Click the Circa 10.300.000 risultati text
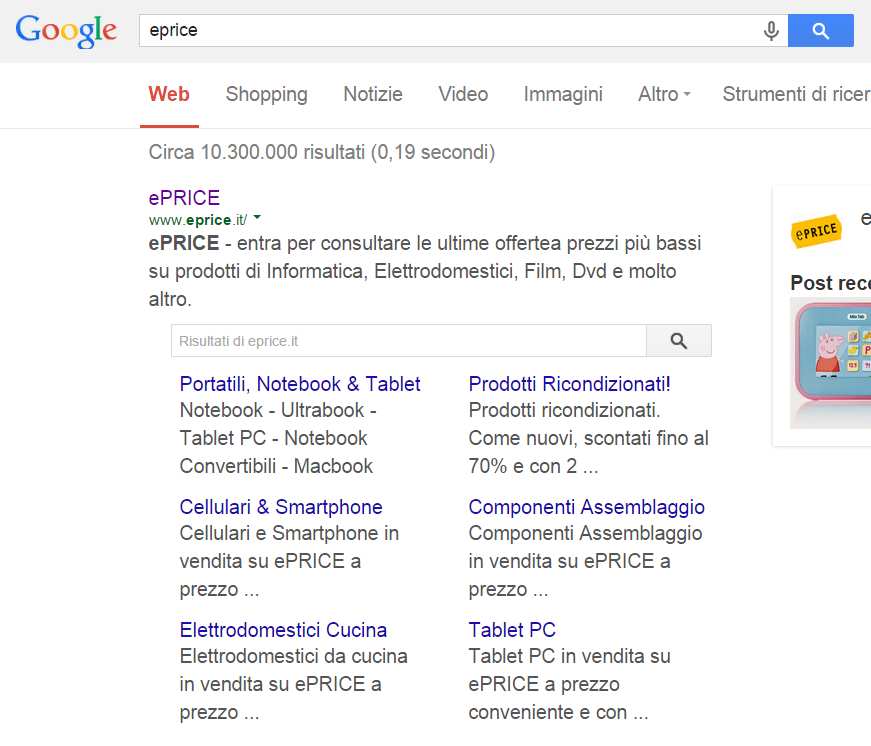871x746 pixels. (322, 152)
